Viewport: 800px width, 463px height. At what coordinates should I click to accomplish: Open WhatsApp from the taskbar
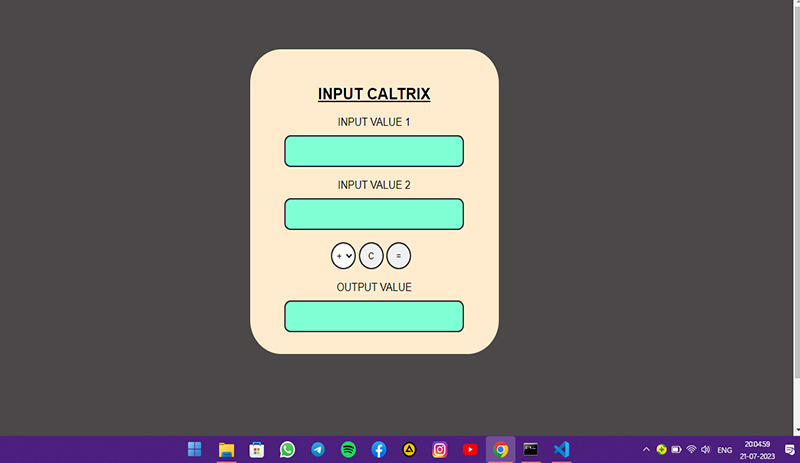287,449
